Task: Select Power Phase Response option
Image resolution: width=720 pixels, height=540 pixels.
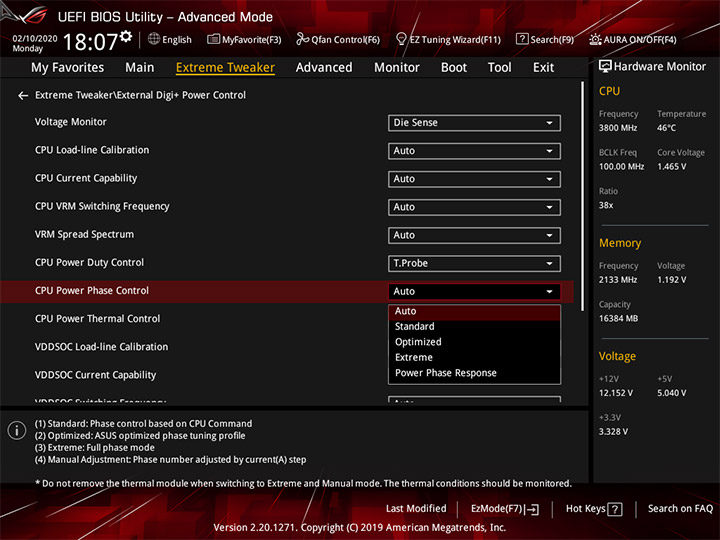Action: 474,373
